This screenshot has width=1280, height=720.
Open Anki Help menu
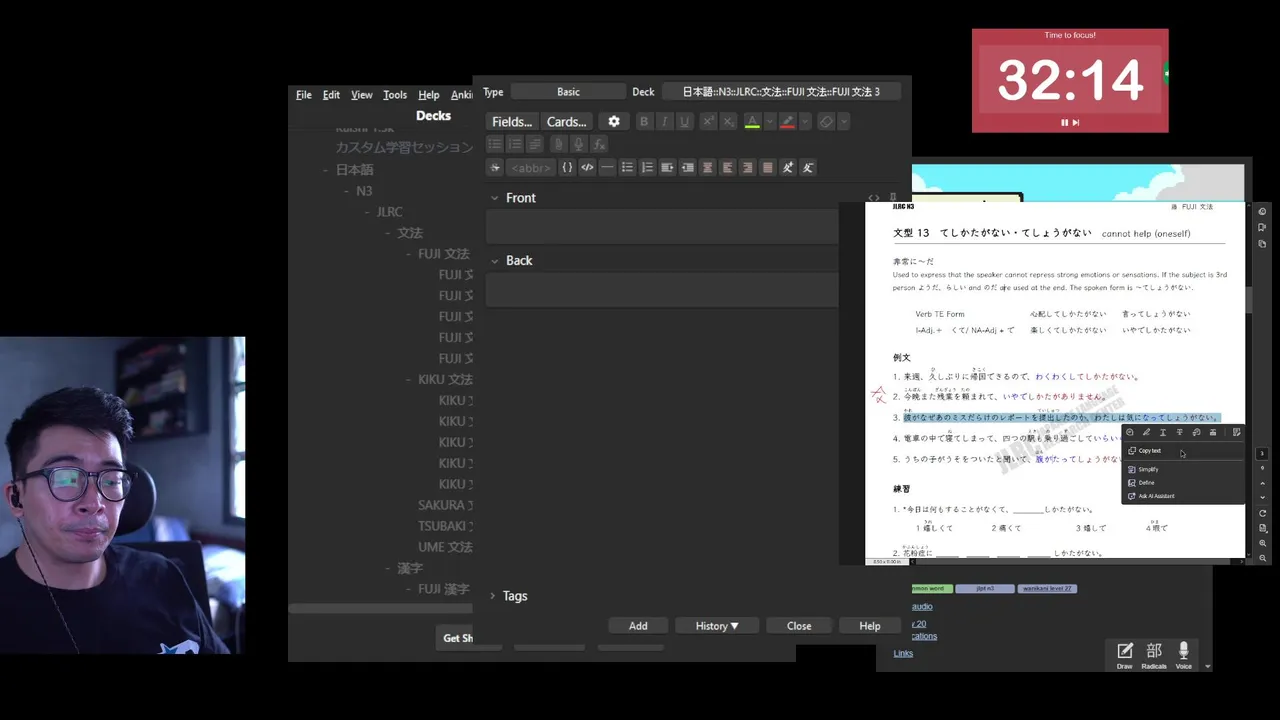tap(429, 95)
